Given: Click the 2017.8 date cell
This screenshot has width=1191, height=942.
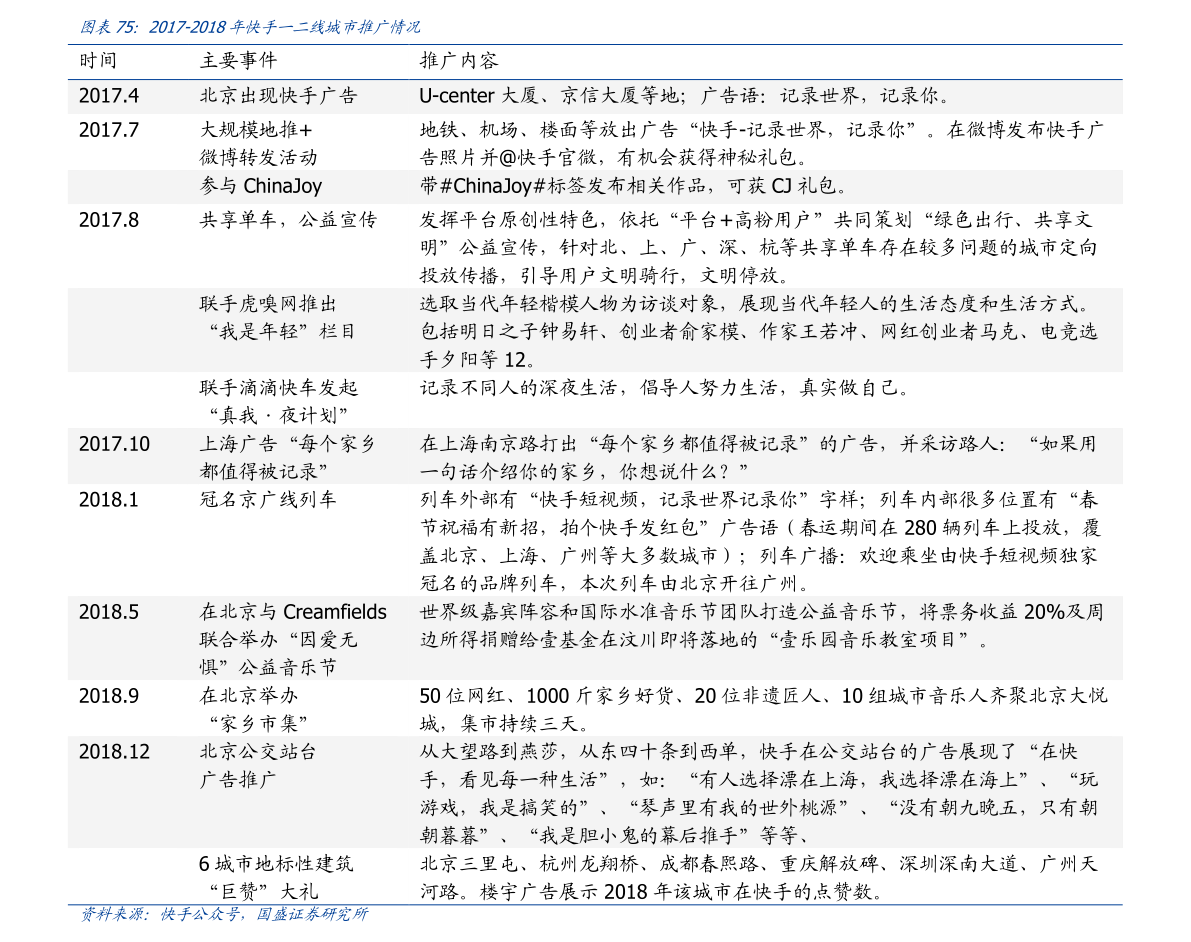Looking at the screenshot, I should [109, 220].
